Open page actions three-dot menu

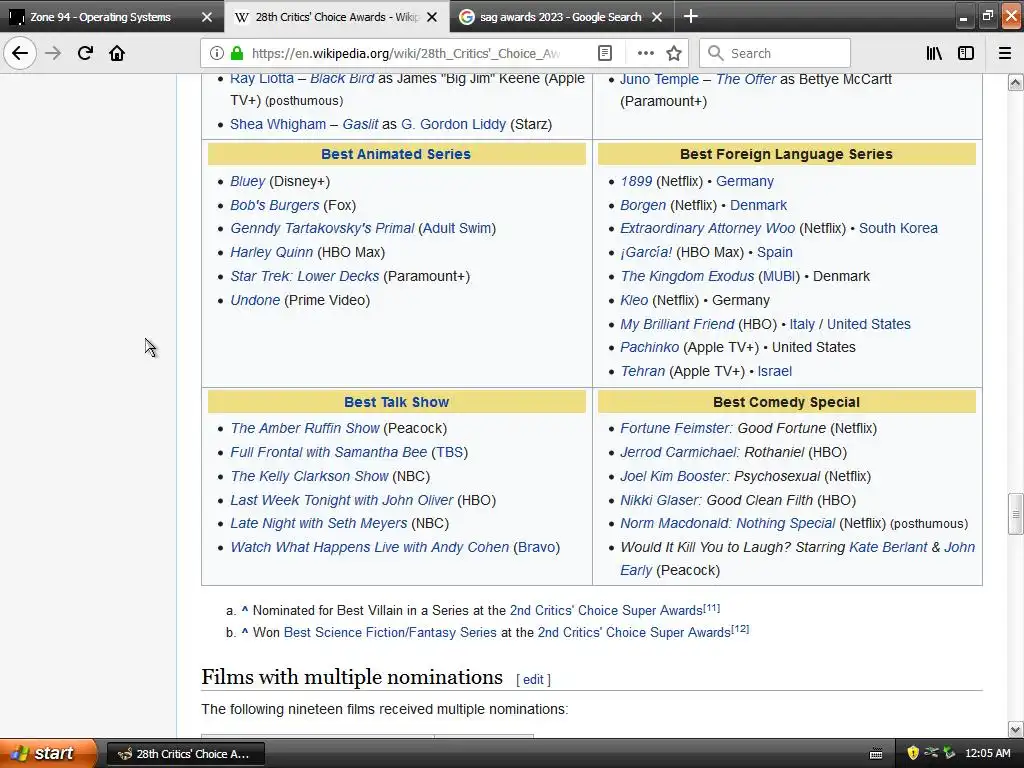click(645, 54)
